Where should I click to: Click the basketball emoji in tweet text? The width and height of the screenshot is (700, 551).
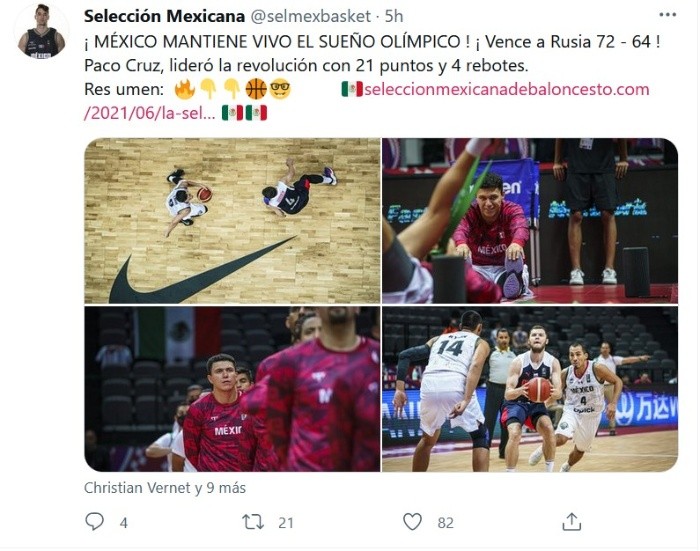click(256, 89)
